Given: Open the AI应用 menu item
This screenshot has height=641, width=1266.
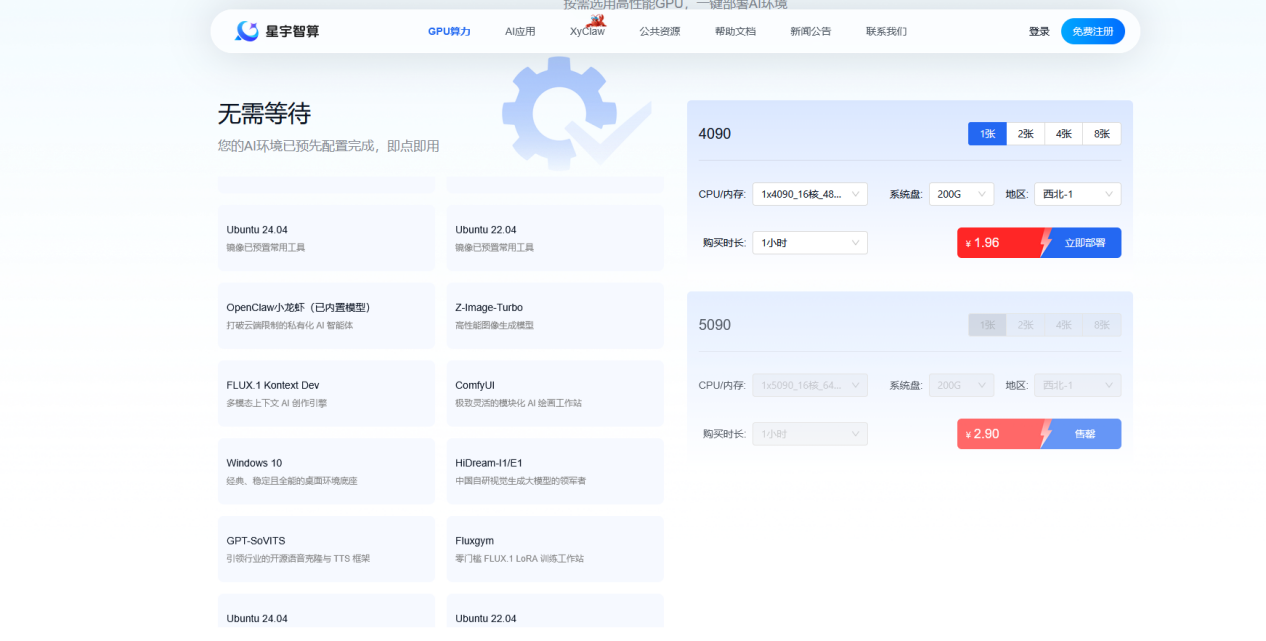Looking at the screenshot, I should click(x=520, y=31).
